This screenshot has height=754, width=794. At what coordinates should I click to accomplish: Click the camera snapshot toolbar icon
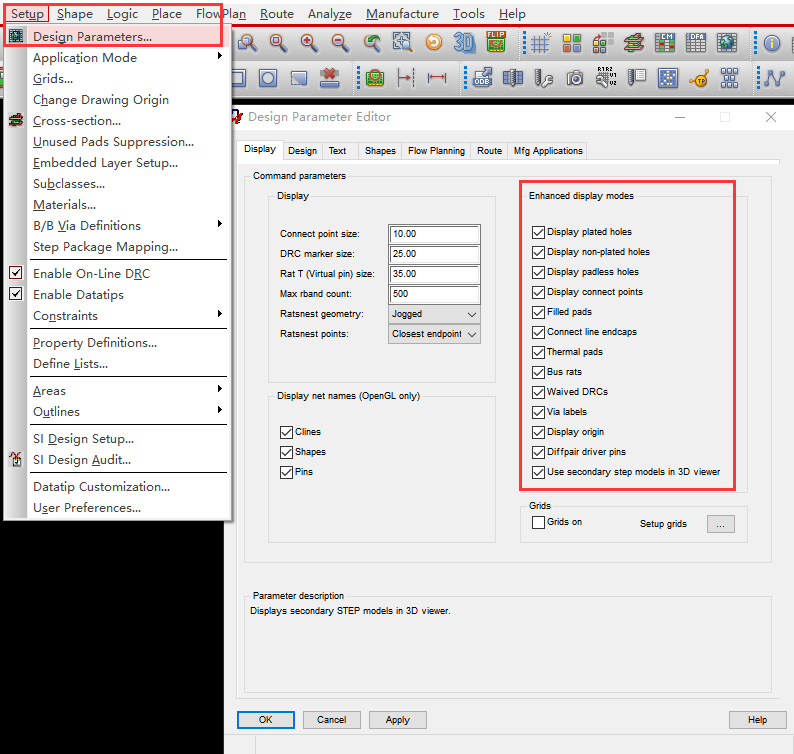coord(575,78)
